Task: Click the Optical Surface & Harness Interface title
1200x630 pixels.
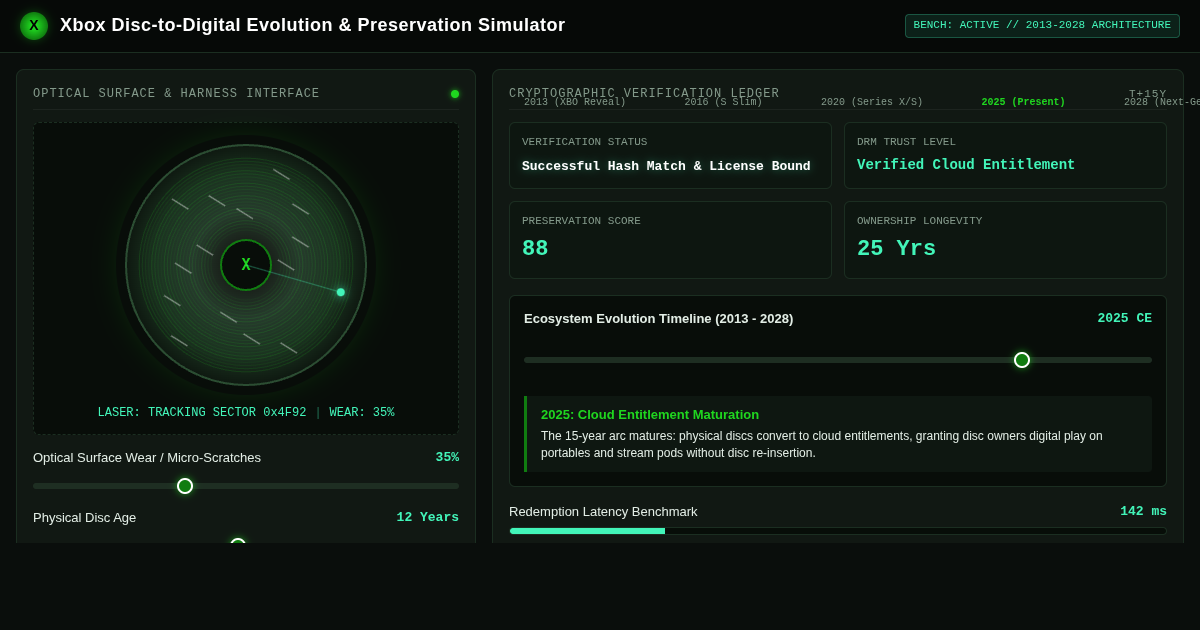Action: tap(176, 94)
